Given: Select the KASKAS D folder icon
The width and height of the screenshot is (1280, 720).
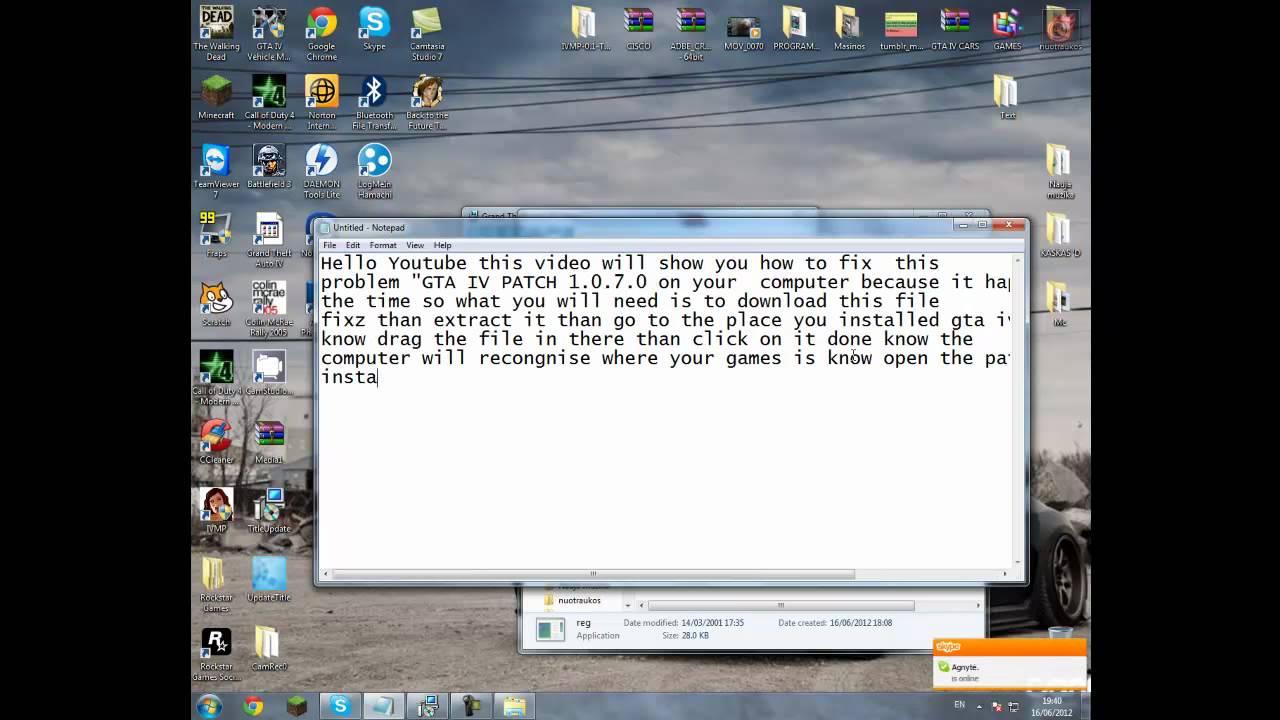Looking at the screenshot, I should click(1060, 235).
